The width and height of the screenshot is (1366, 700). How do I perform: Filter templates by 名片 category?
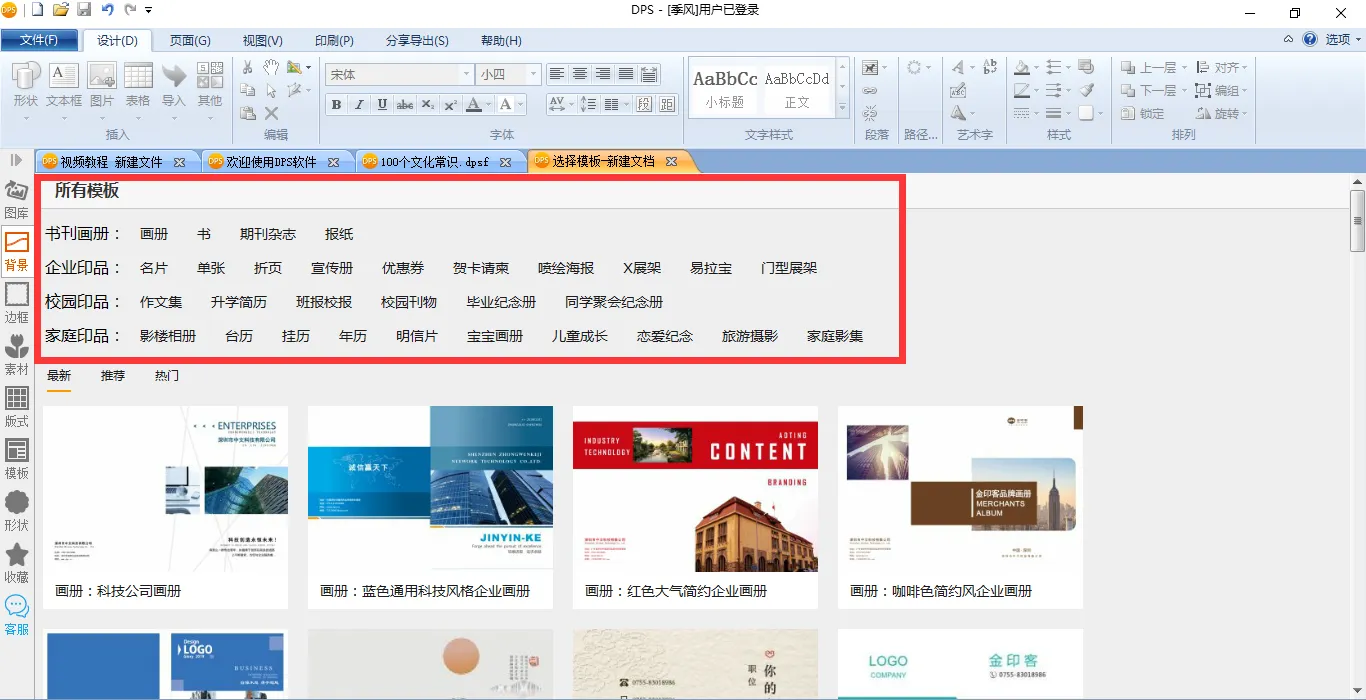coord(154,268)
